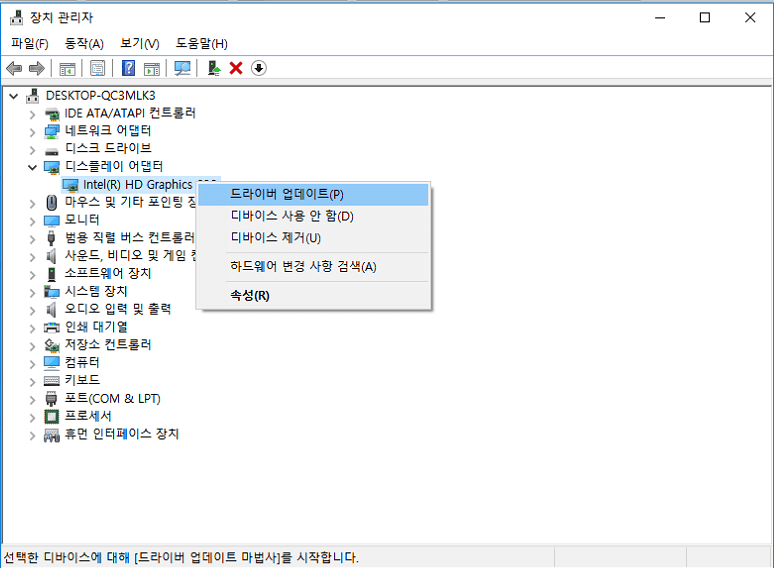The width and height of the screenshot is (774, 568).
Task: Choose 디바이스 사용 안 함(D)
Action: click(313, 216)
